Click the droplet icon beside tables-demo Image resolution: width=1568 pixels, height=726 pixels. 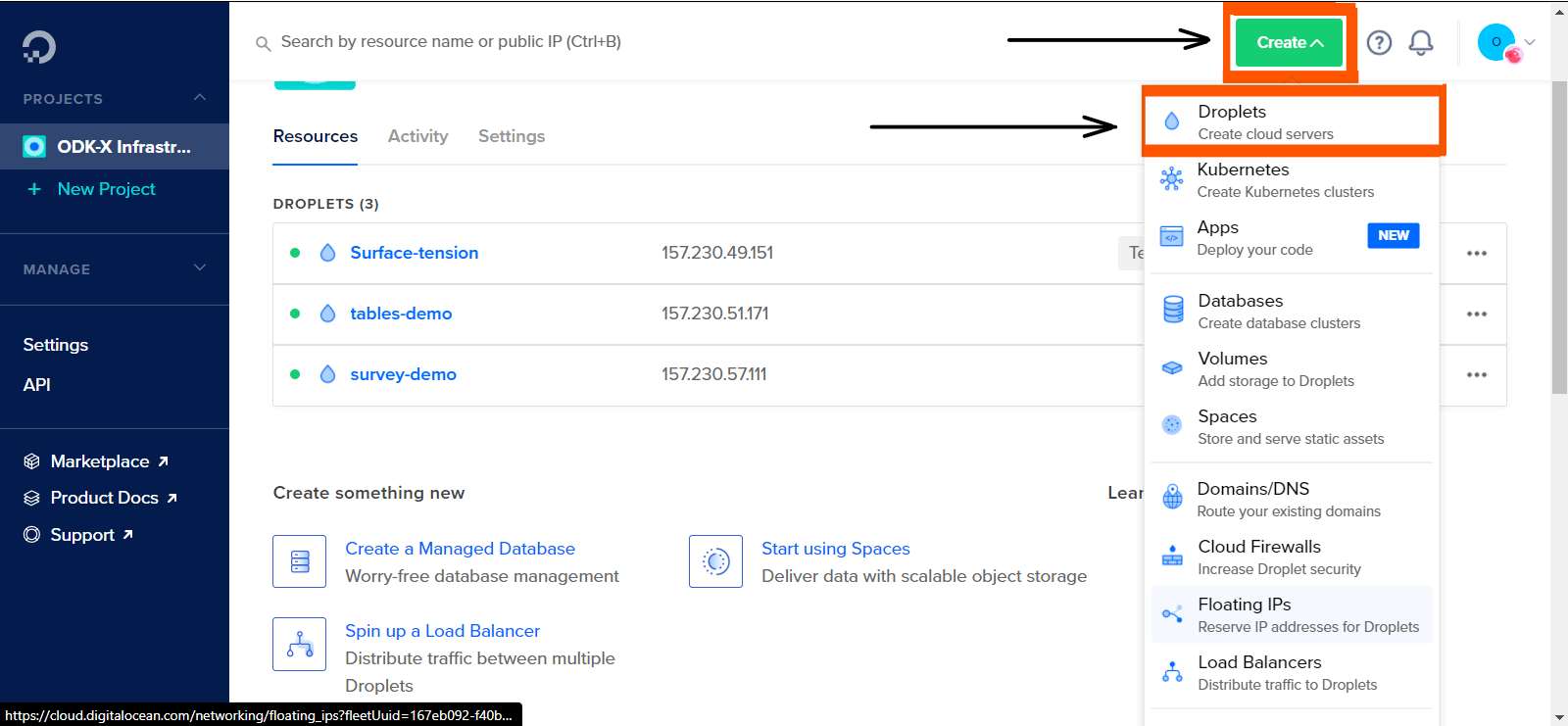coord(328,314)
